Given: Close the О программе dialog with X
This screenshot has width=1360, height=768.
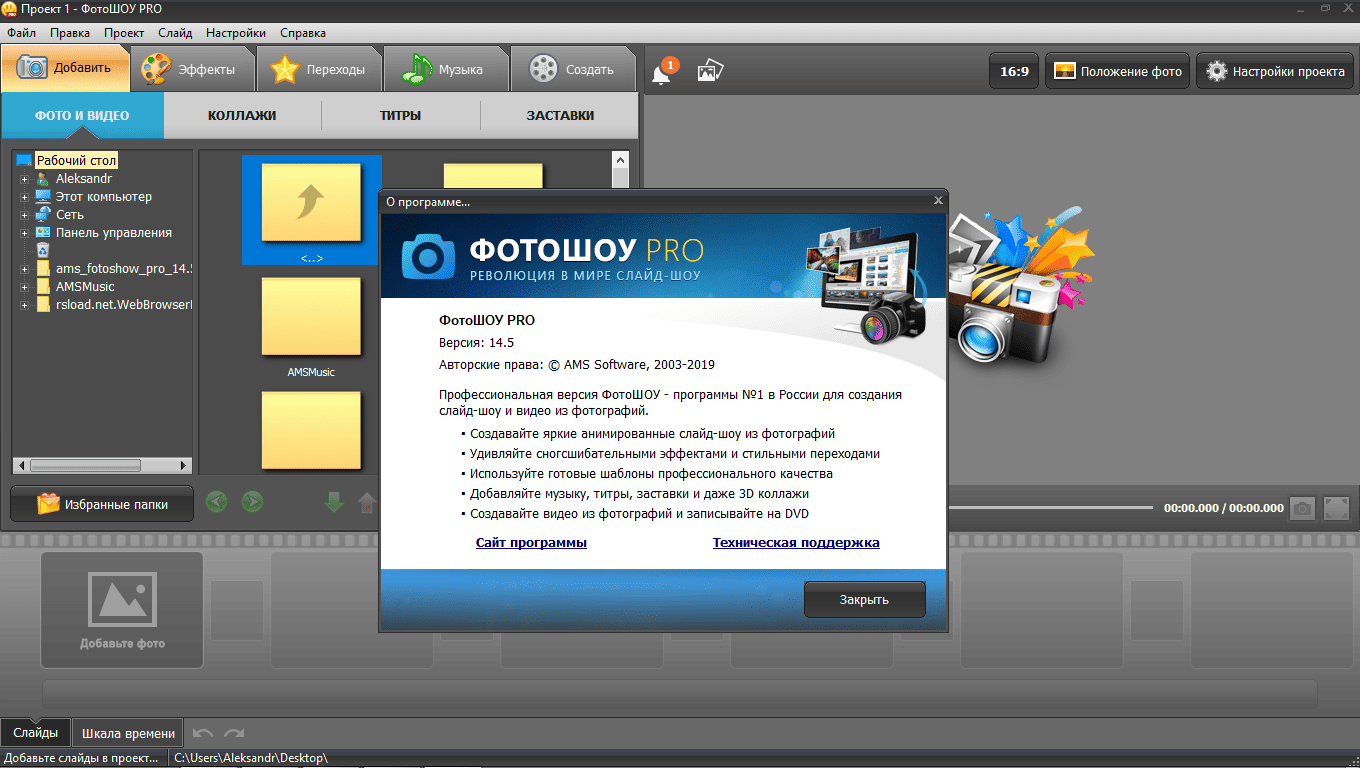Looking at the screenshot, I should [x=938, y=201].
